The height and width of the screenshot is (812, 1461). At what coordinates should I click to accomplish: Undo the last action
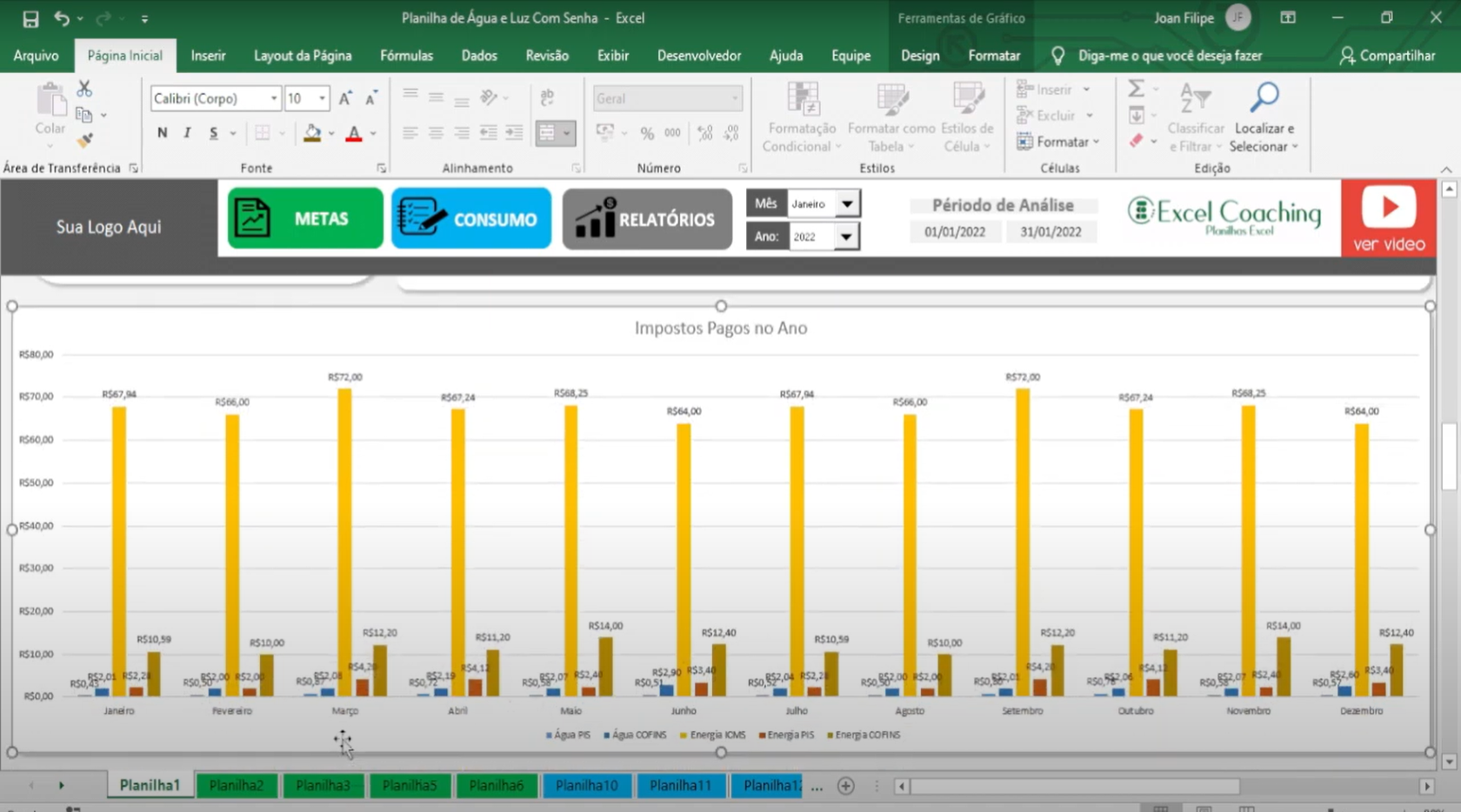coord(62,17)
